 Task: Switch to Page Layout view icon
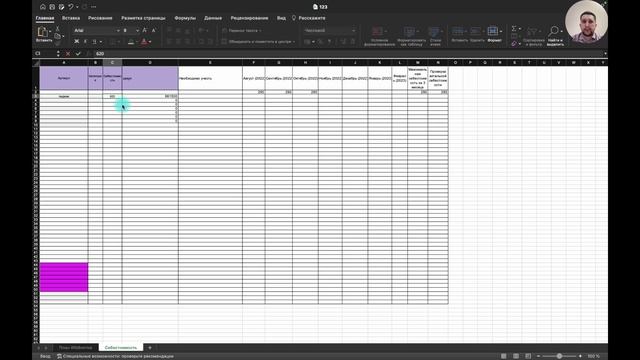tap(516, 356)
